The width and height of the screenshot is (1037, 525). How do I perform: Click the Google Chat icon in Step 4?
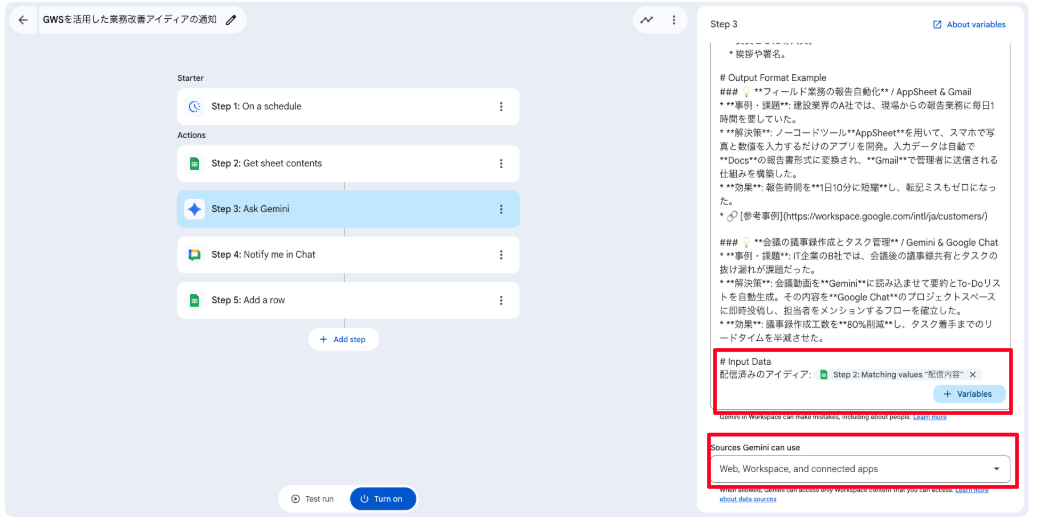coord(195,255)
